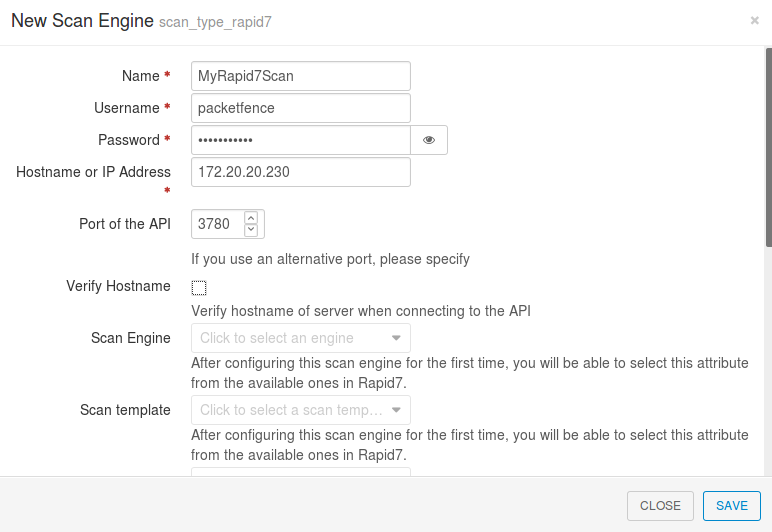This screenshot has width=772, height=532.
Task: Focus the Username field containing packetfence
Action: coord(301,108)
